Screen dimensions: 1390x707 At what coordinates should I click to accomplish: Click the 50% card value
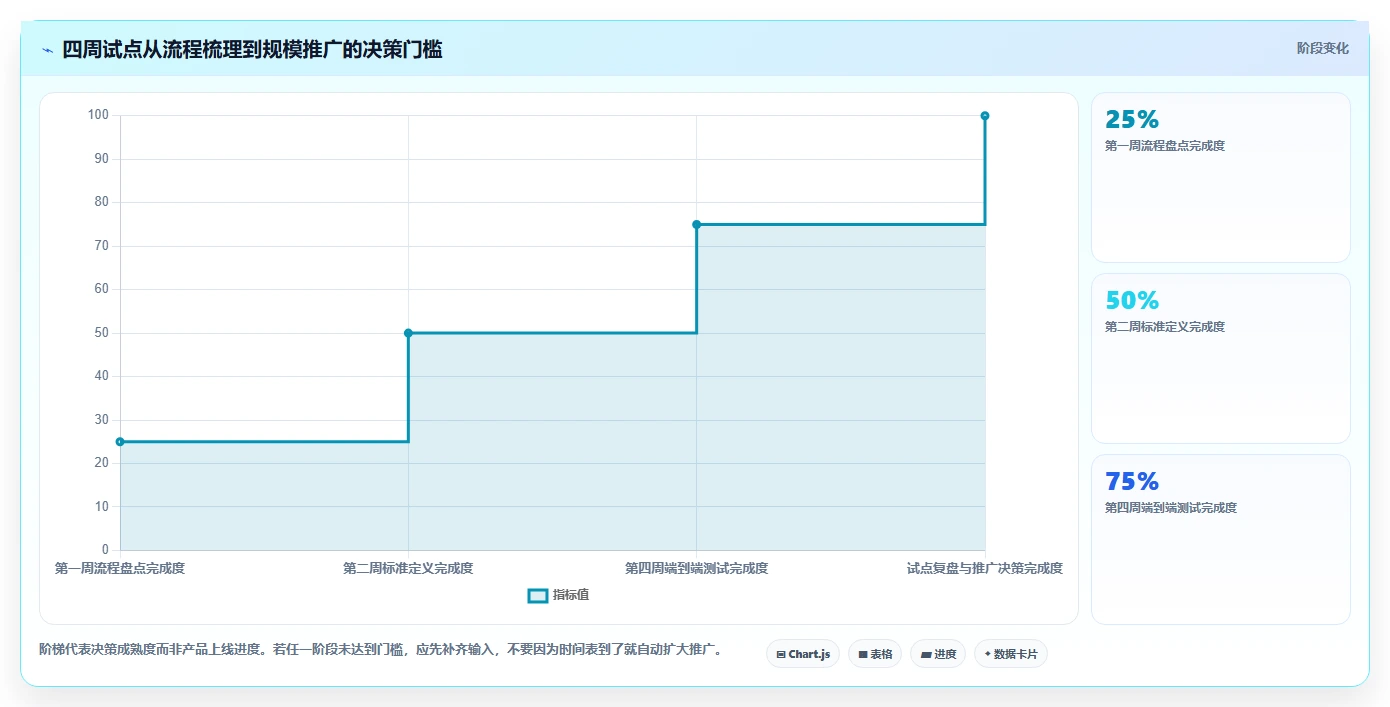click(1132, 301)
